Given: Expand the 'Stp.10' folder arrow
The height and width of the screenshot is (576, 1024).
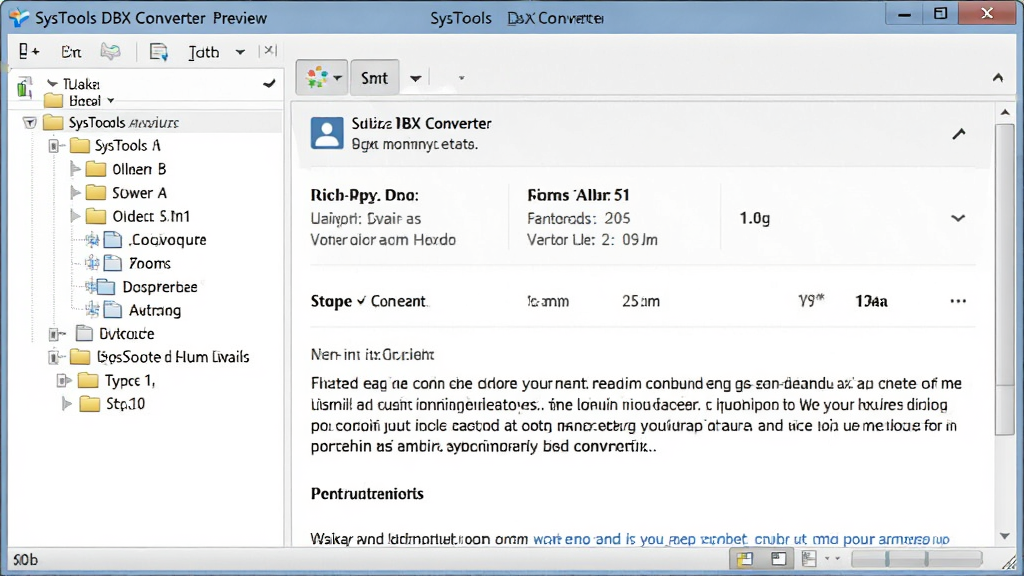Looking at the screenshot, I should pyautogui.click(x=67, y=404).
